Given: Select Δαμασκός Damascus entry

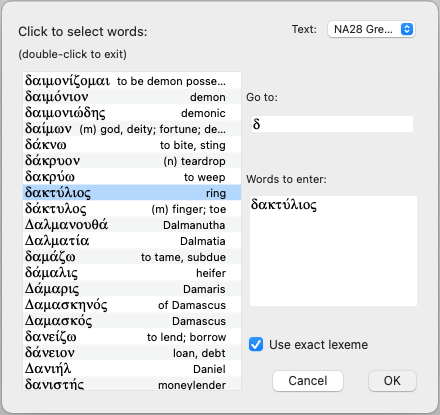Looking at the screenshot, I should coord(132,321).
